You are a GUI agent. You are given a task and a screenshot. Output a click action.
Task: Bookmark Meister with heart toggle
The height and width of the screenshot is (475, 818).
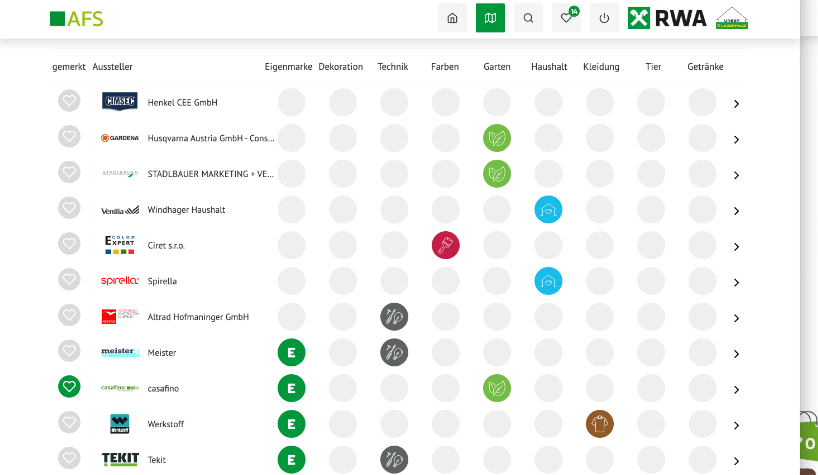(69, 351)
